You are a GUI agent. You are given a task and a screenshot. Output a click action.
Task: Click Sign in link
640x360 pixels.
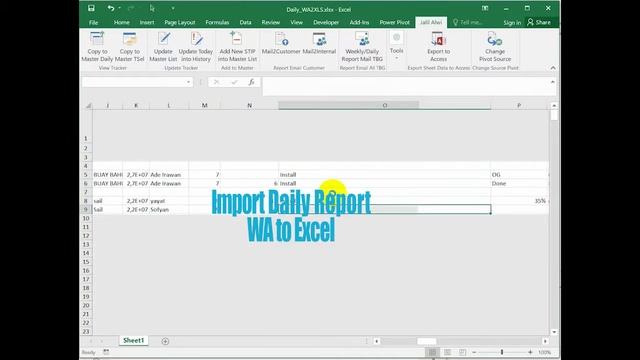coord(512,22)
